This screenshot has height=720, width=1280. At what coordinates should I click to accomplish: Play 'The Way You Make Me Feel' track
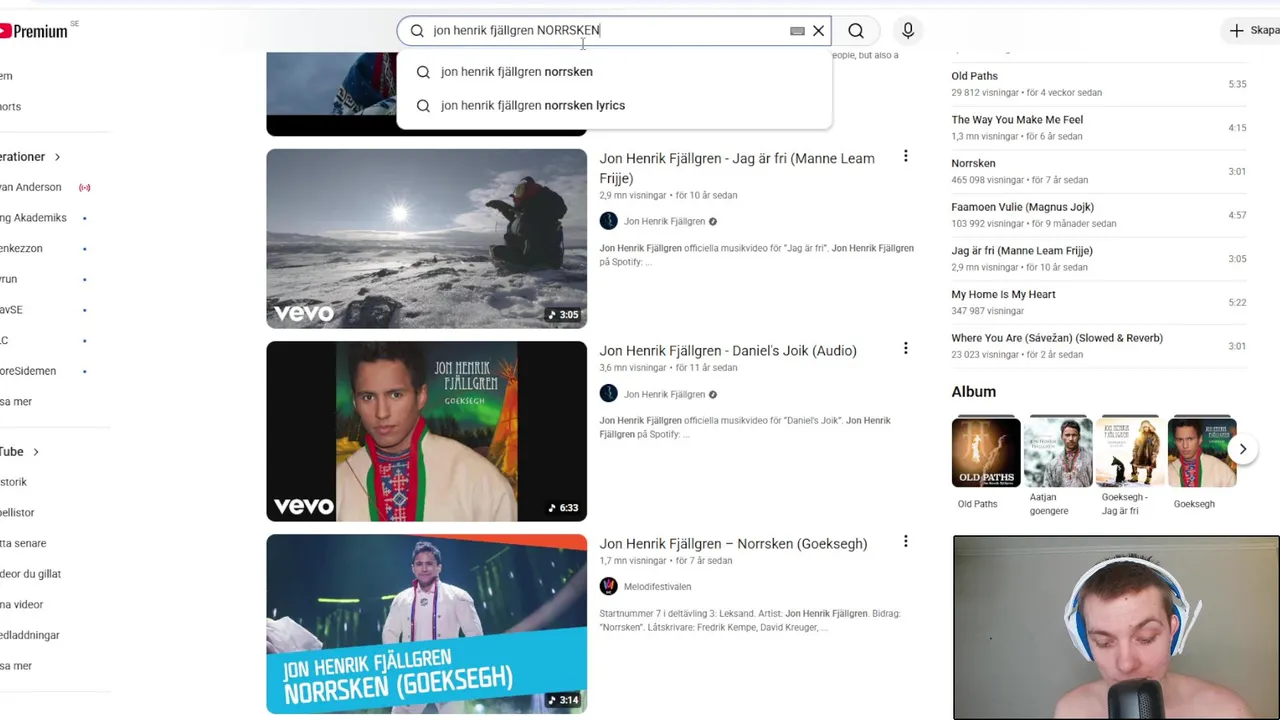pyautogui.click(x=1098, y=128)
